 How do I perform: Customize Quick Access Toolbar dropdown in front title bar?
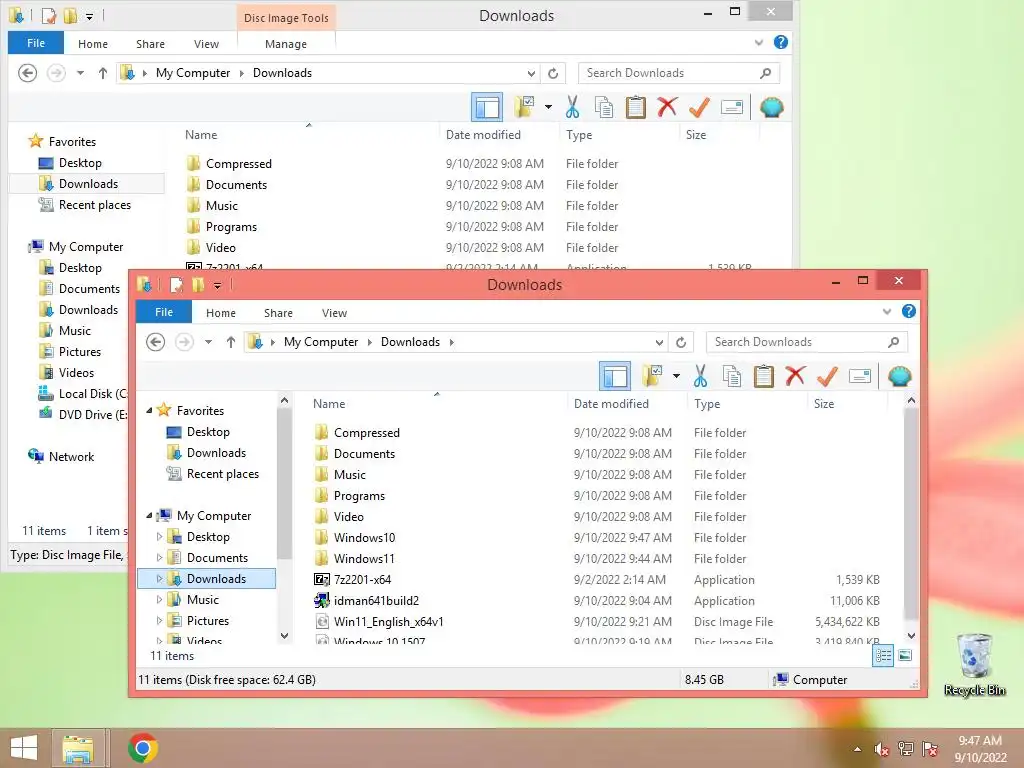click(217, 285)
